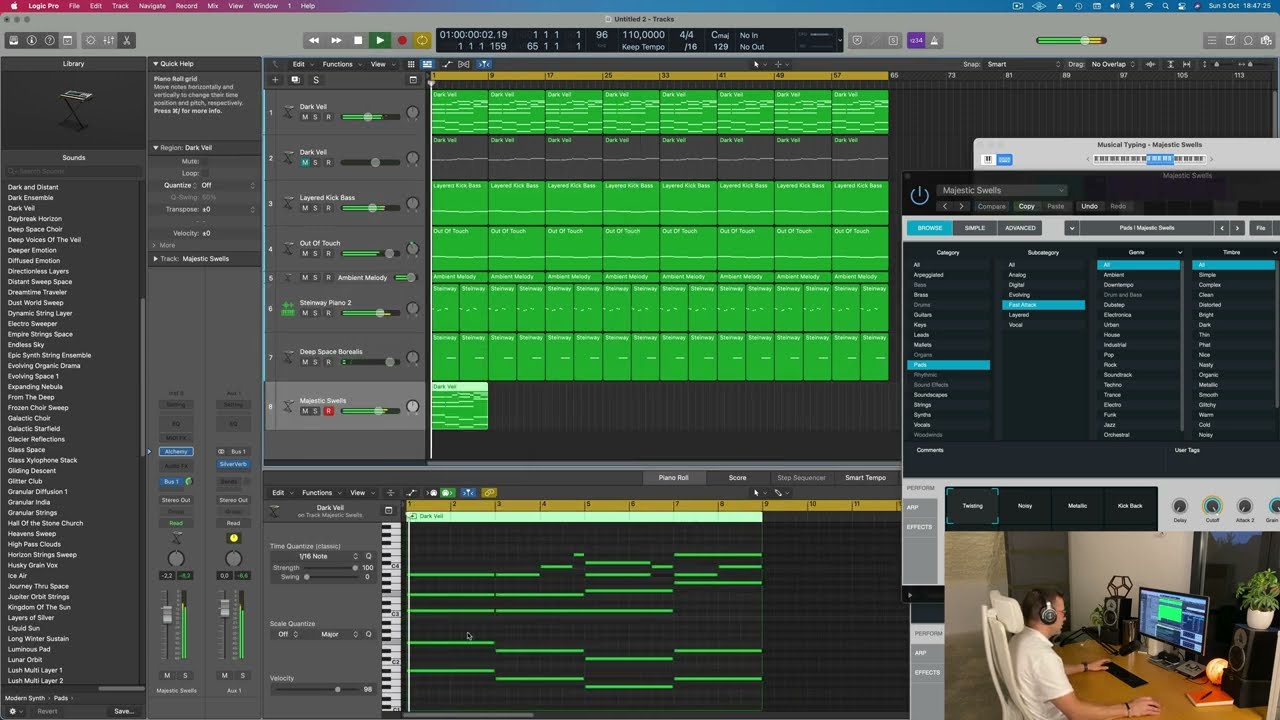Image resolution: width=1280 pixels, height=720 pixels.
Task: Toggle the automation view icon in Tracks toolbar
Action: click(x=446, y=64)
